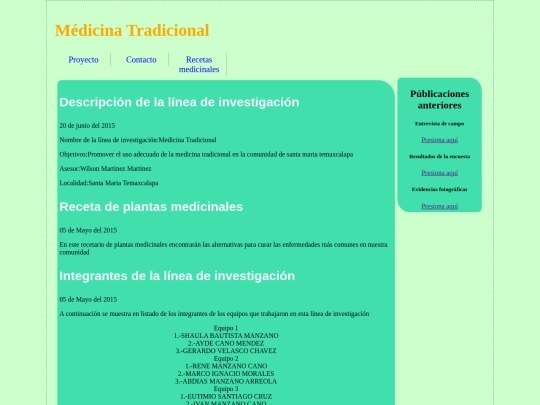Click Presiona aquí under Resultados de la encuesta

click(x=439, y=173)
